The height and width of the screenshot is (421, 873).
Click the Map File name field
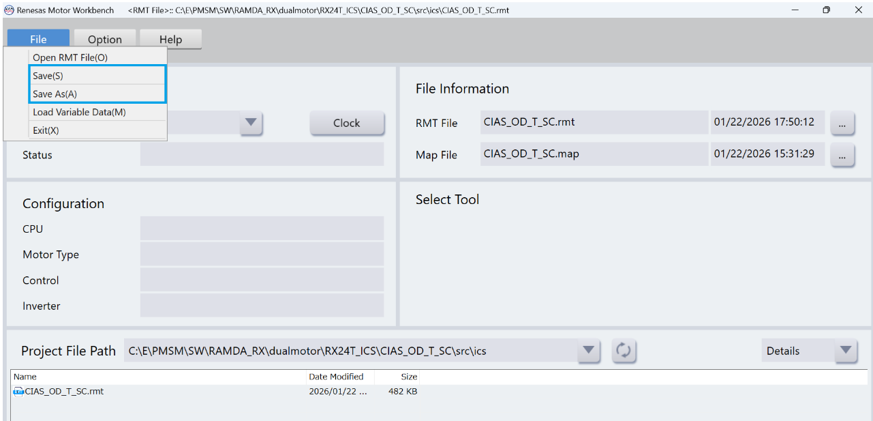tap(594, 154)
